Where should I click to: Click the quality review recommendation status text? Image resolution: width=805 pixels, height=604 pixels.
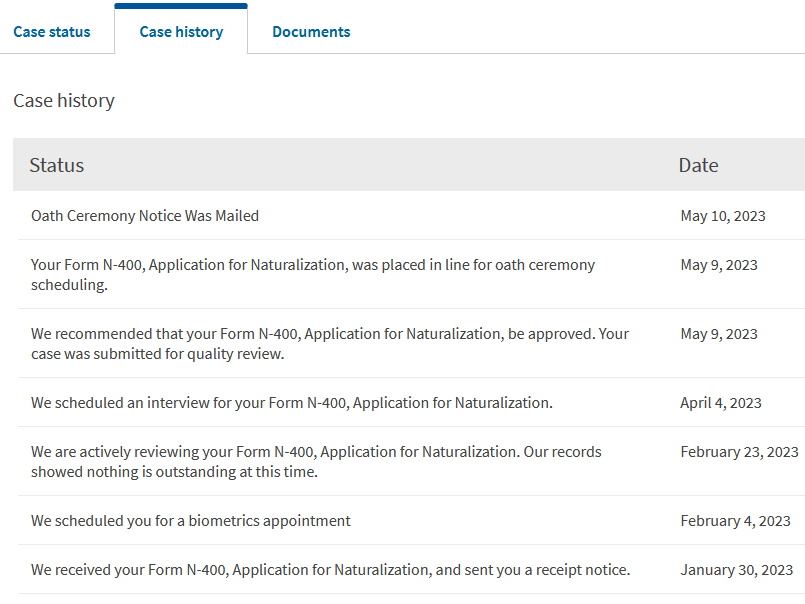pyautogui.click(x=330, y=344)
